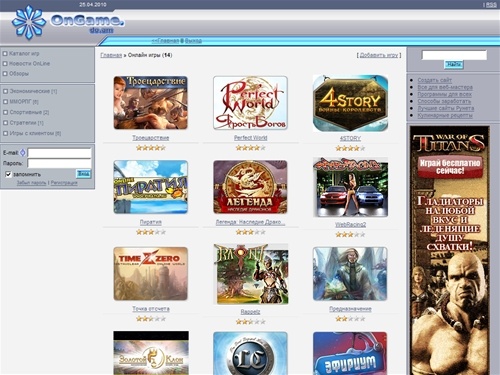
Task: Open Каталог игр menu item
Action: (24, 53)
